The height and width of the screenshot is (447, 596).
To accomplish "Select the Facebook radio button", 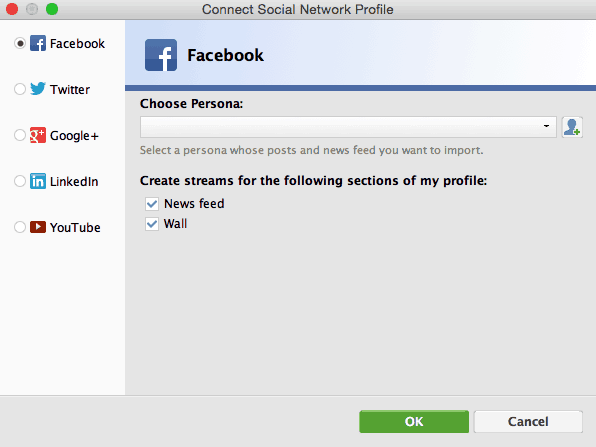I will pos(20,43).
